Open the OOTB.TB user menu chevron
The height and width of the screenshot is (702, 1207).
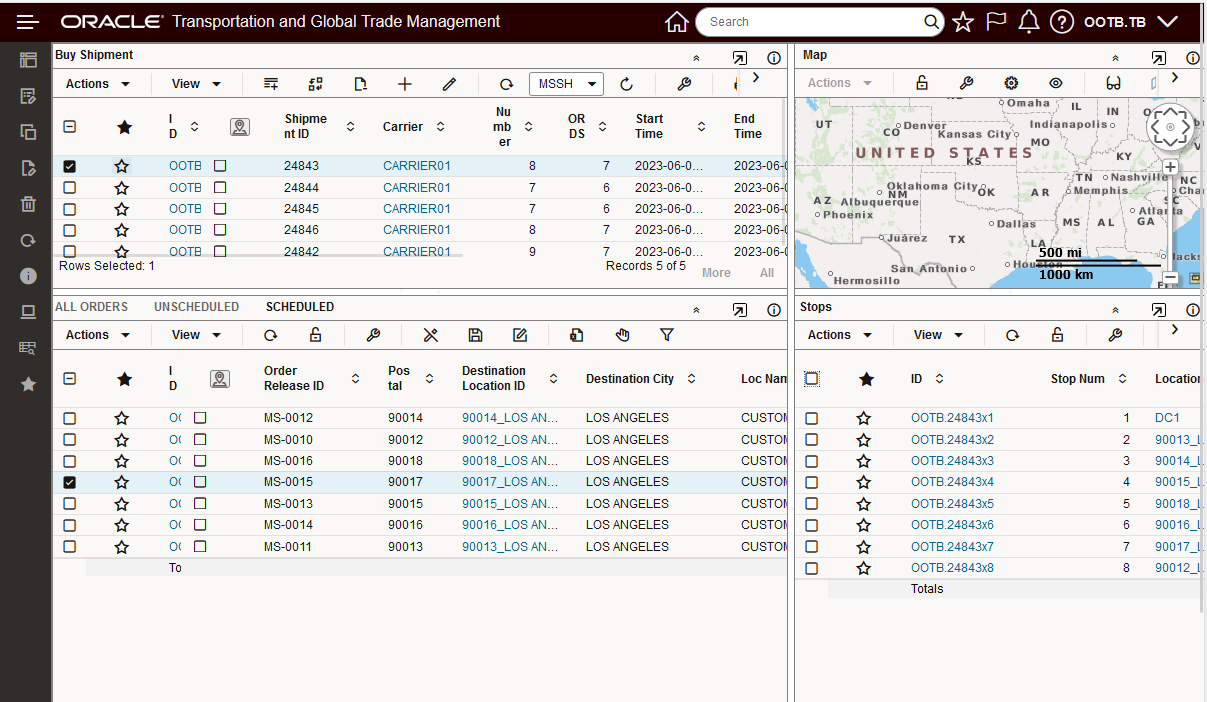[1167, 22]
